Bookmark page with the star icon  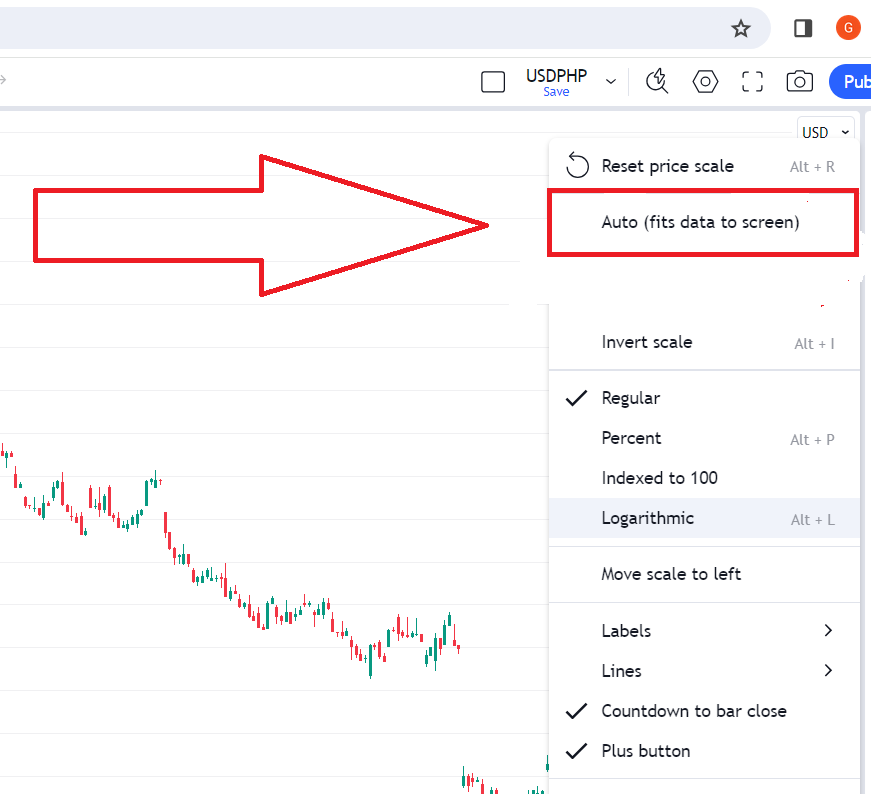coord(740,28)
